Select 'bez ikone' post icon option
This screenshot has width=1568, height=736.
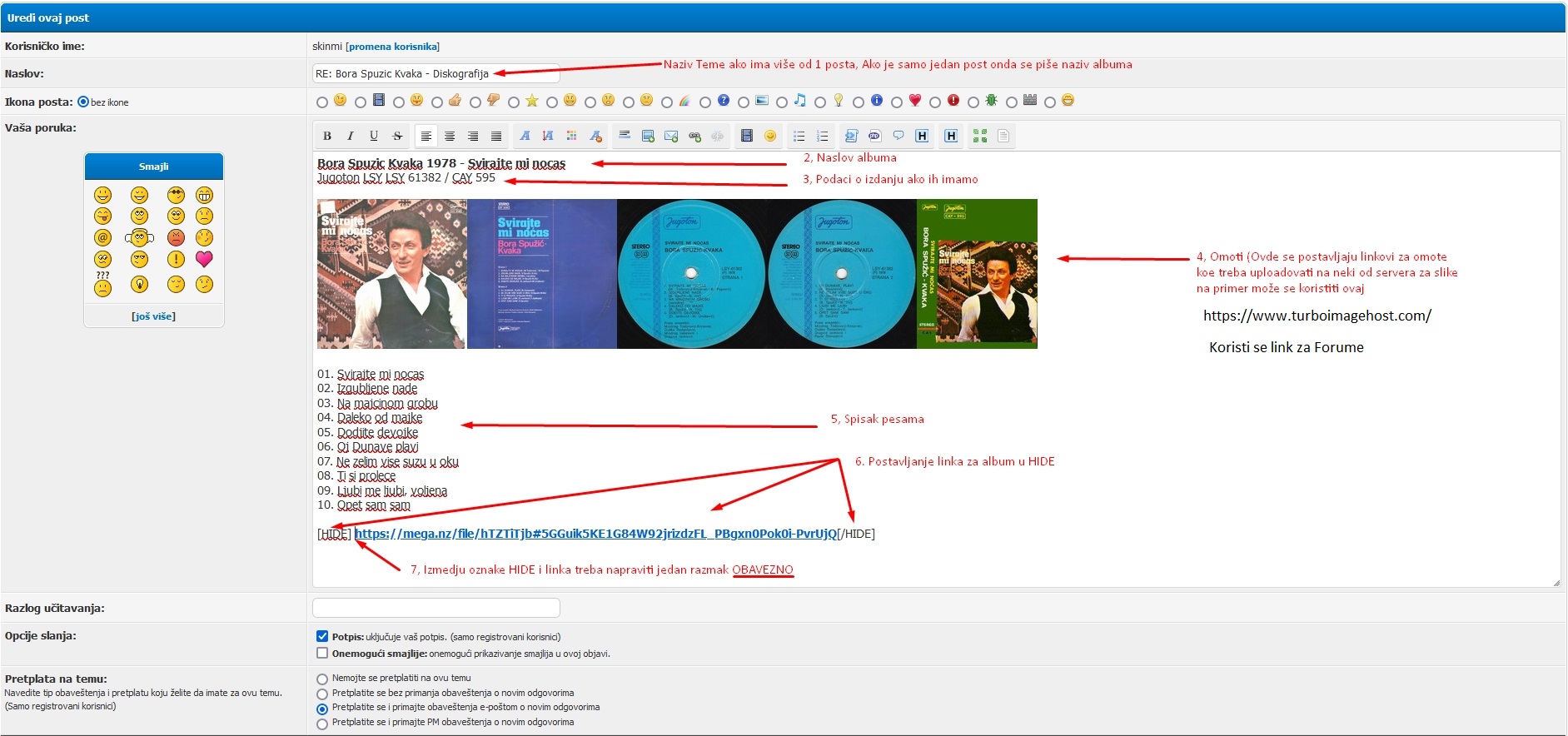pyautogui.click(x=83, y=102)
